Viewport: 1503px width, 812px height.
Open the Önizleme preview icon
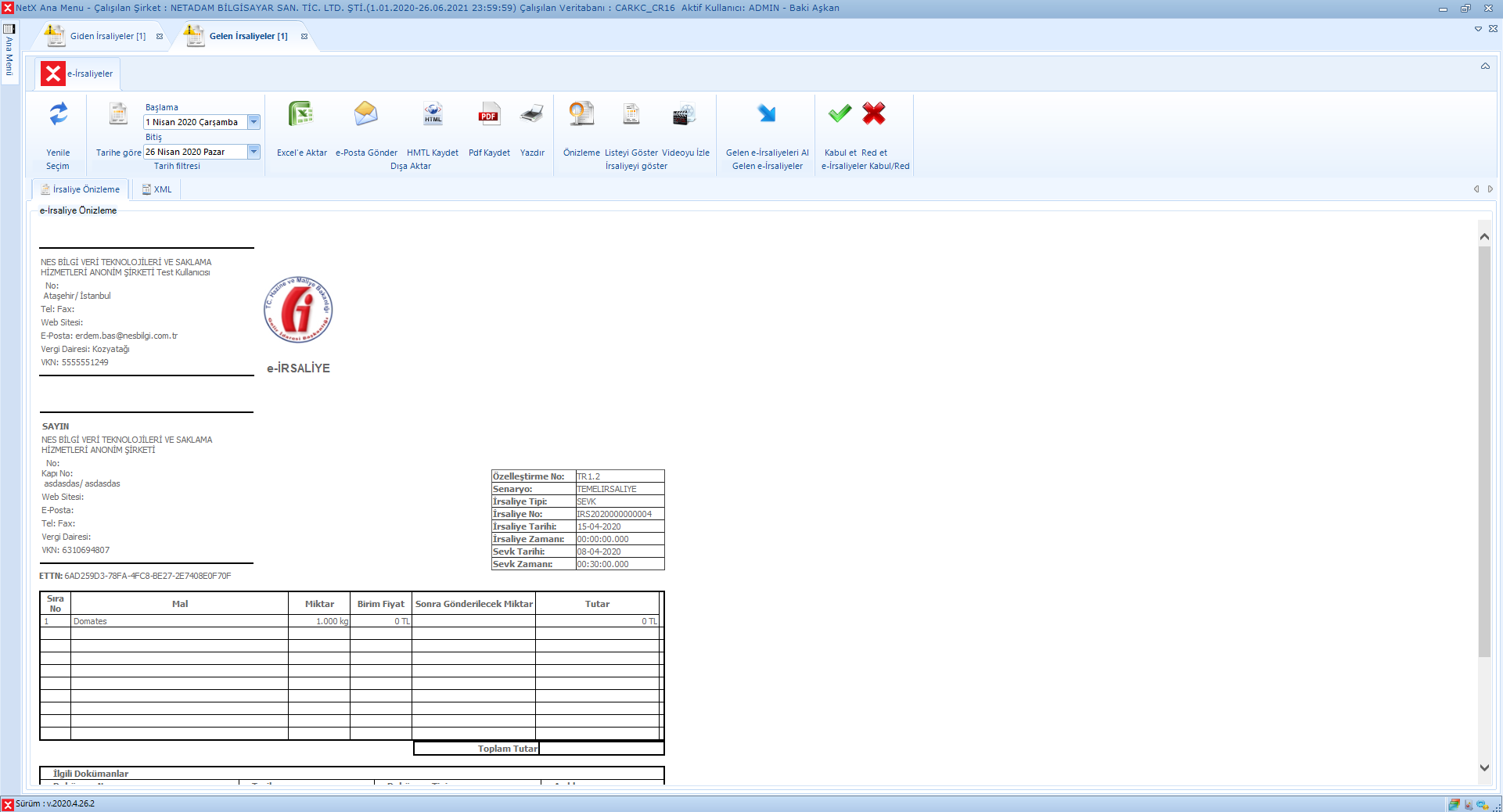point(581,115)
